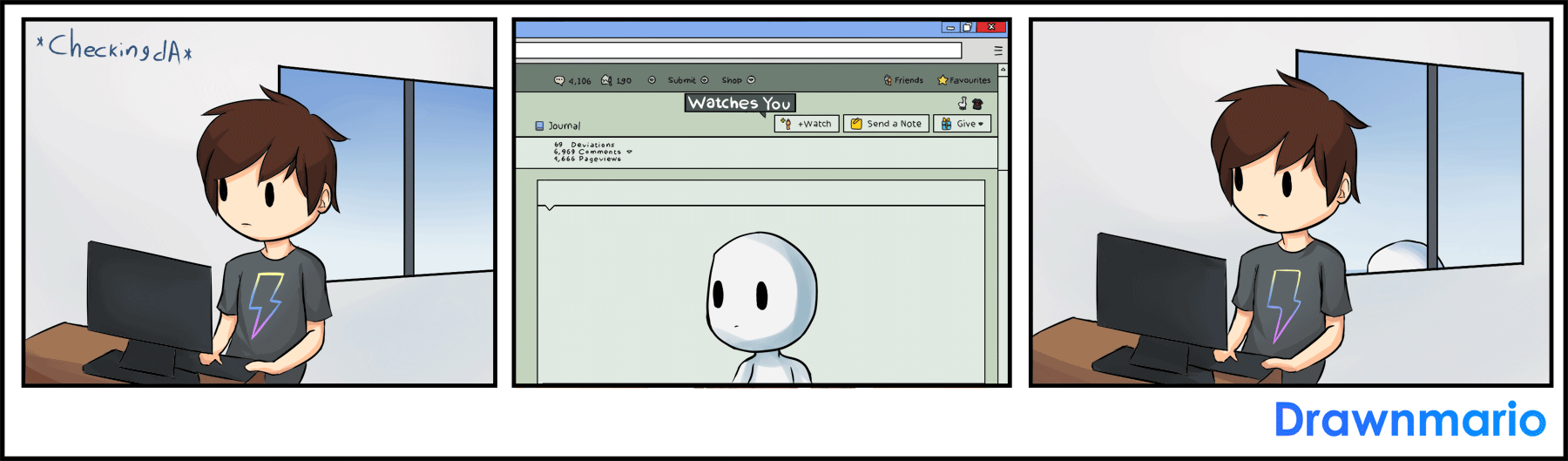Open the message center showing 4,106

[x=572, y=80]
